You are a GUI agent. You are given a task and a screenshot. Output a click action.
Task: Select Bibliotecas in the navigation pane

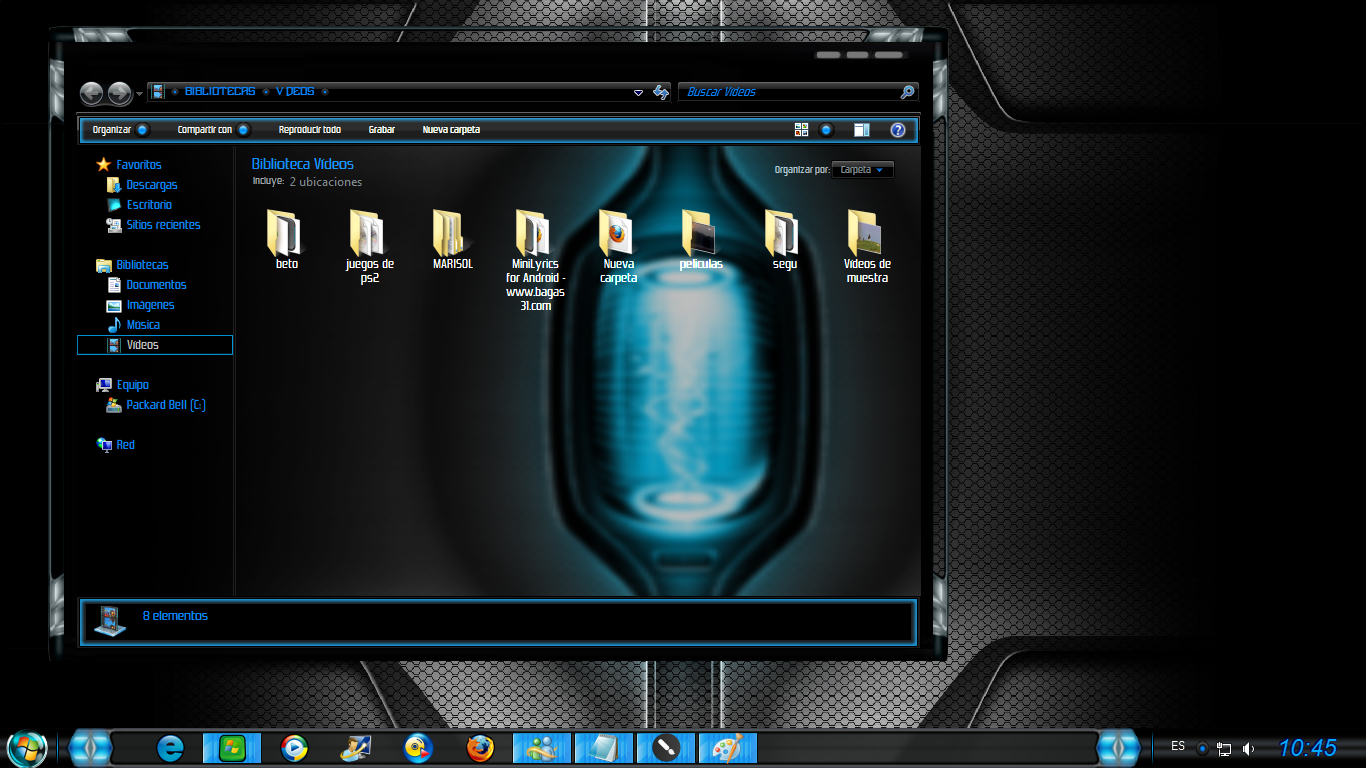pos(142,265)
